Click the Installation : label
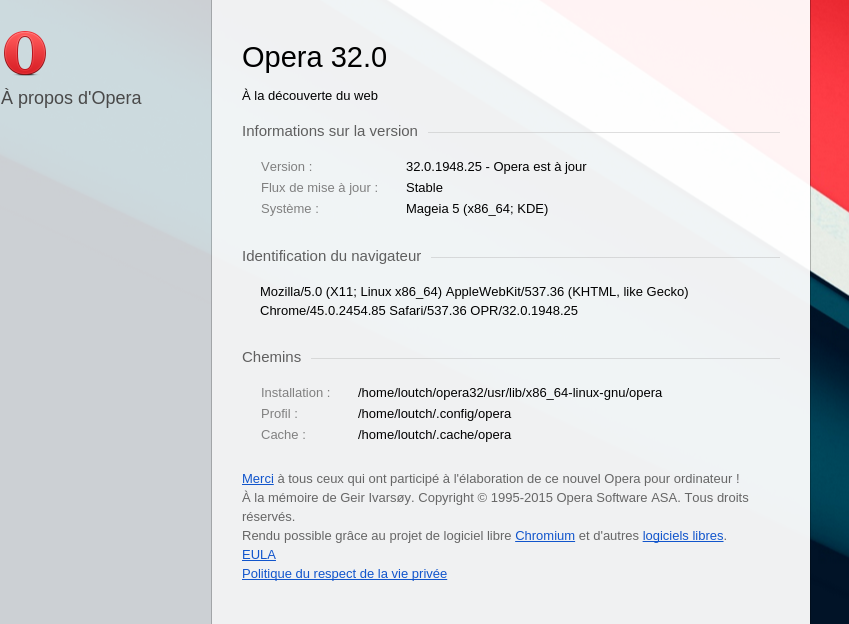The height and width of the screenshot is (624, 849). (x=296, y=393)
